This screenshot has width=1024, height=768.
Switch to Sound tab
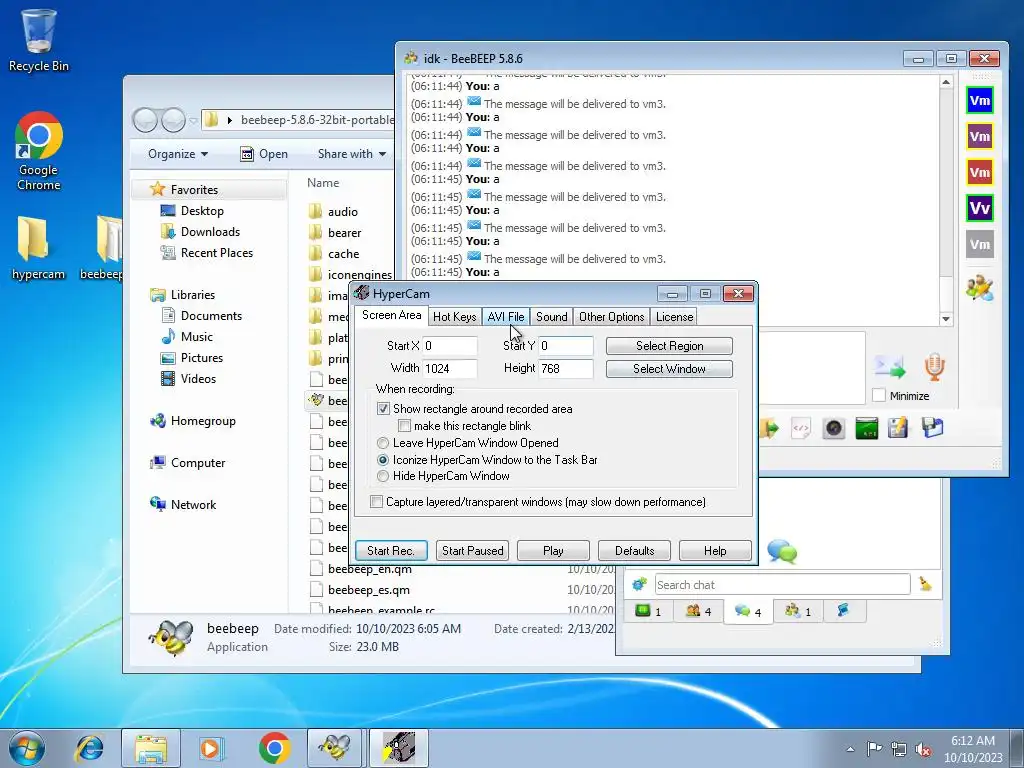coord(551,317)
